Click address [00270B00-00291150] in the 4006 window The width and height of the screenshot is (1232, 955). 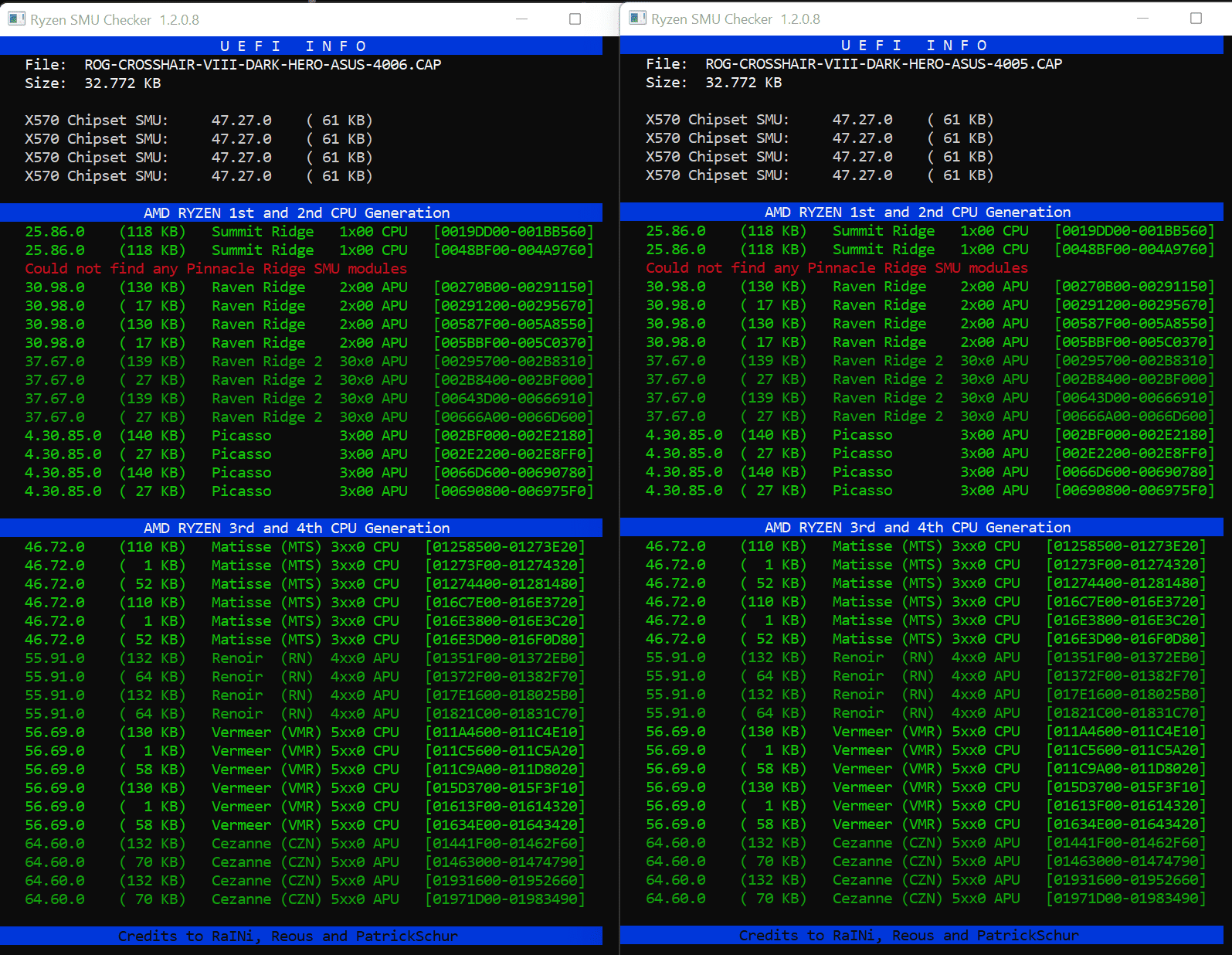(514, 287)
